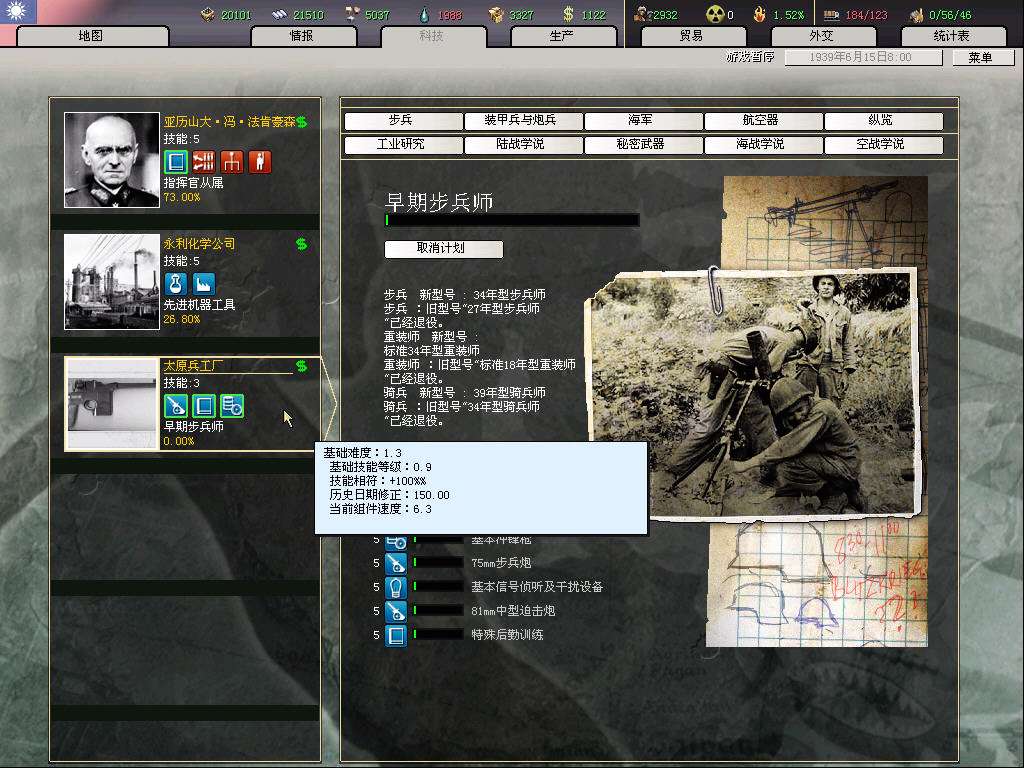Click the red soldier icon on the first research team

pos(259,161)
